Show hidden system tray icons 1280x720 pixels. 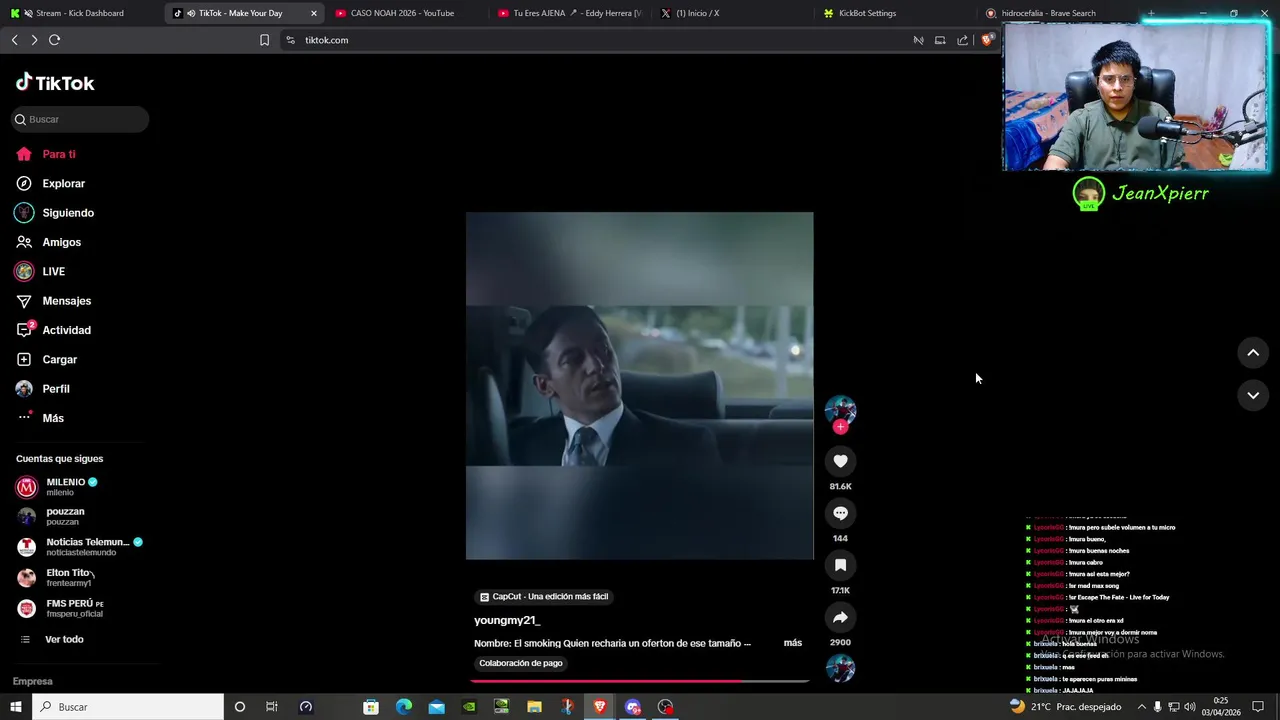[x=1142, y=707]
